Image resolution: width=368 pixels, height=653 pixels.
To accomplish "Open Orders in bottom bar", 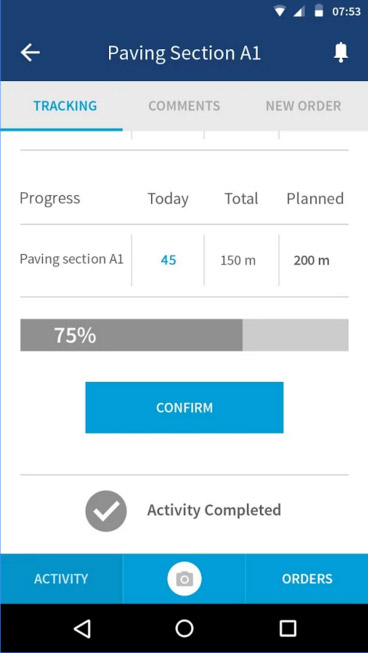I will pyautogui.click(x=307, y=579).
